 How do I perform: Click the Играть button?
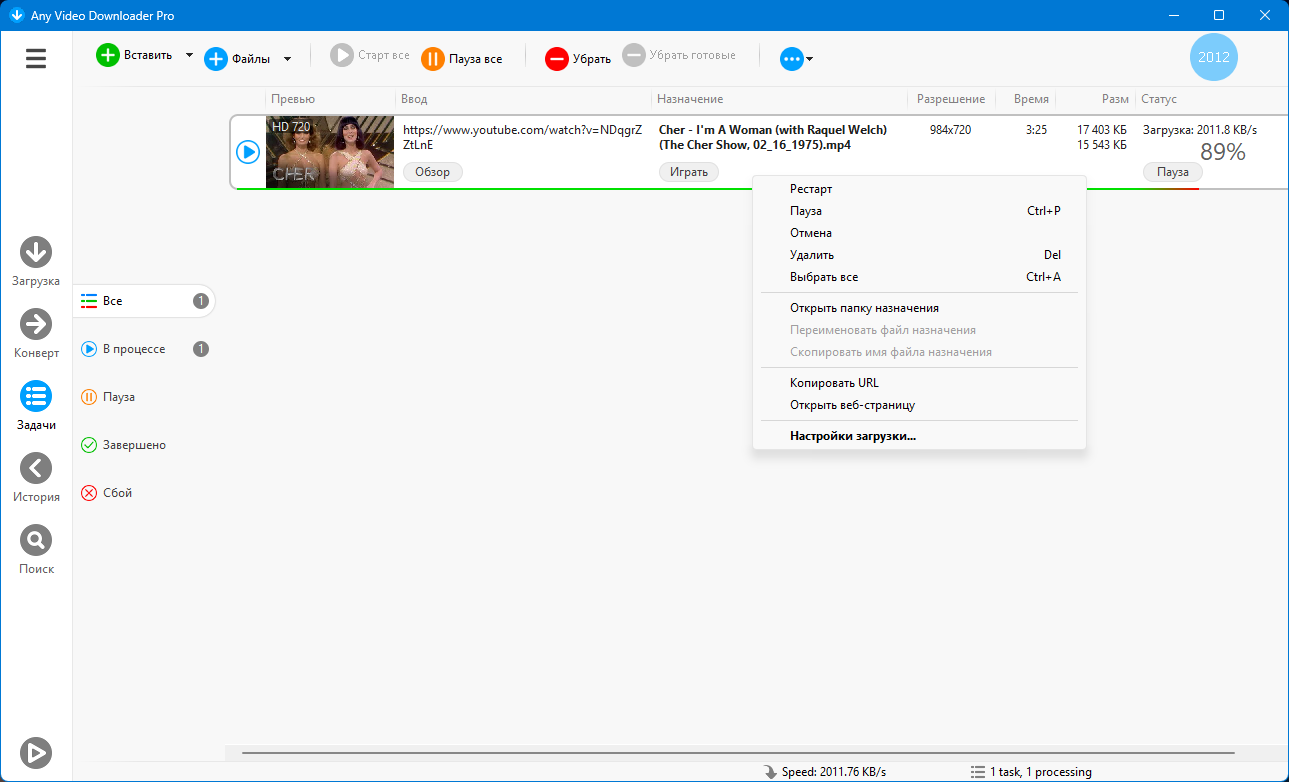coord(688,172)
